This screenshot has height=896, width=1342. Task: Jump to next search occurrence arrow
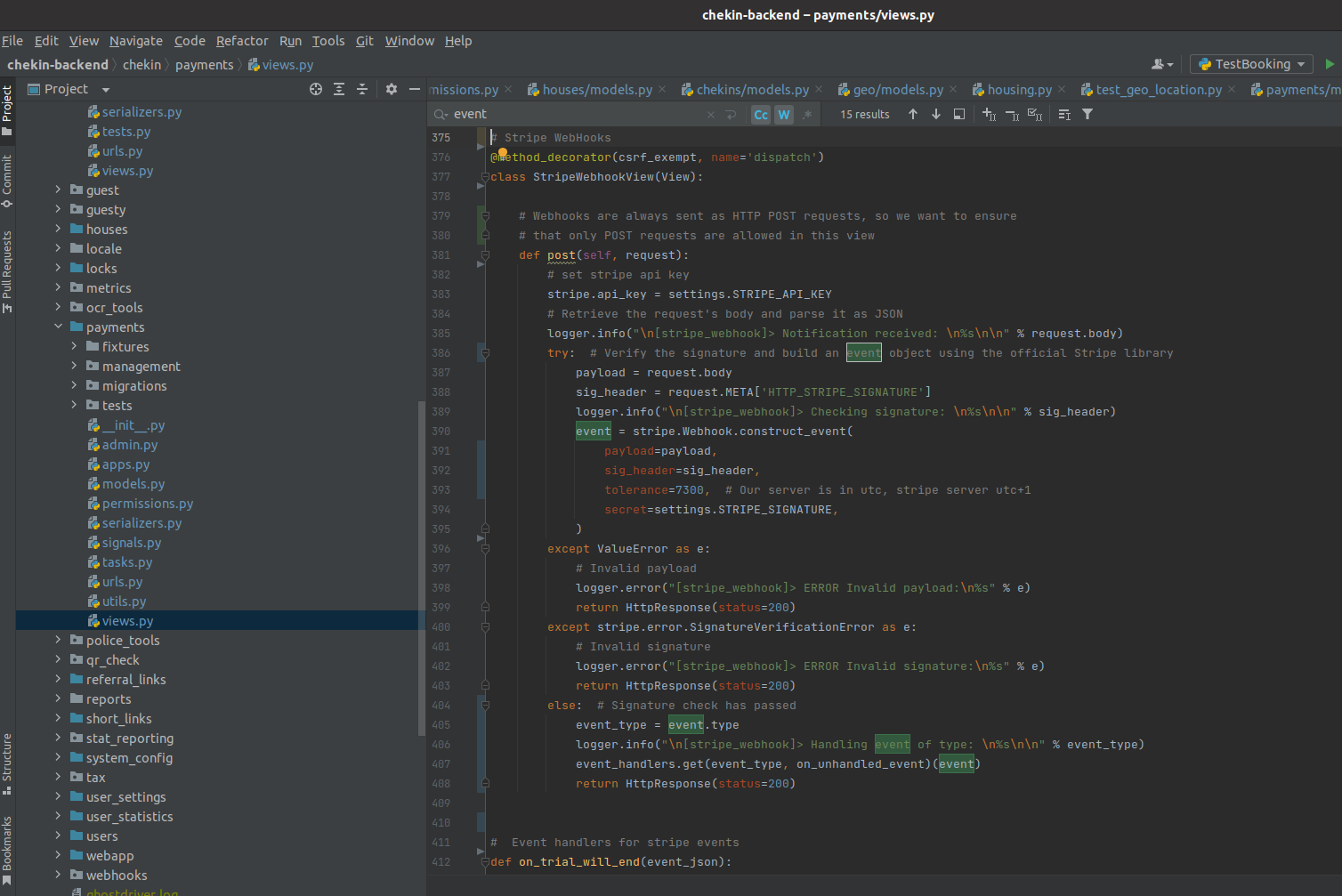(936, 114)
